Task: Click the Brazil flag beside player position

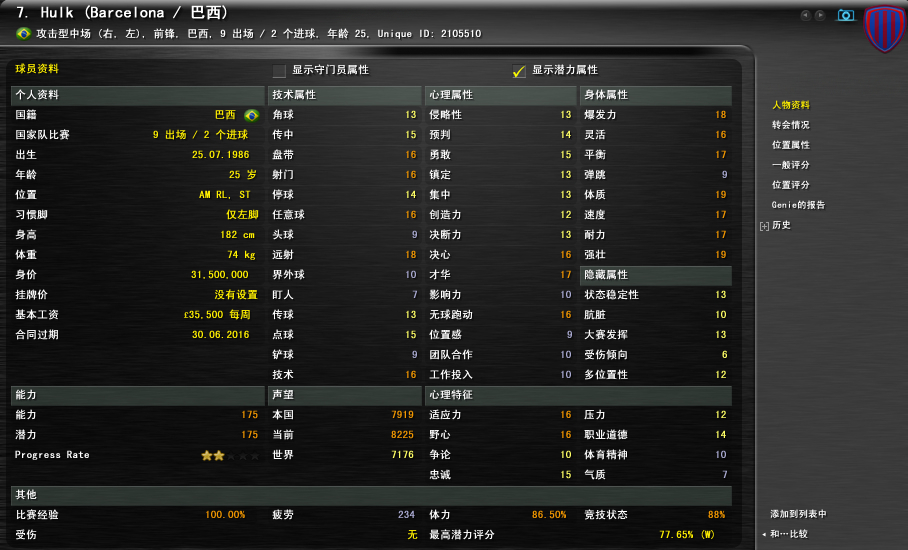Action: (24, 34)
